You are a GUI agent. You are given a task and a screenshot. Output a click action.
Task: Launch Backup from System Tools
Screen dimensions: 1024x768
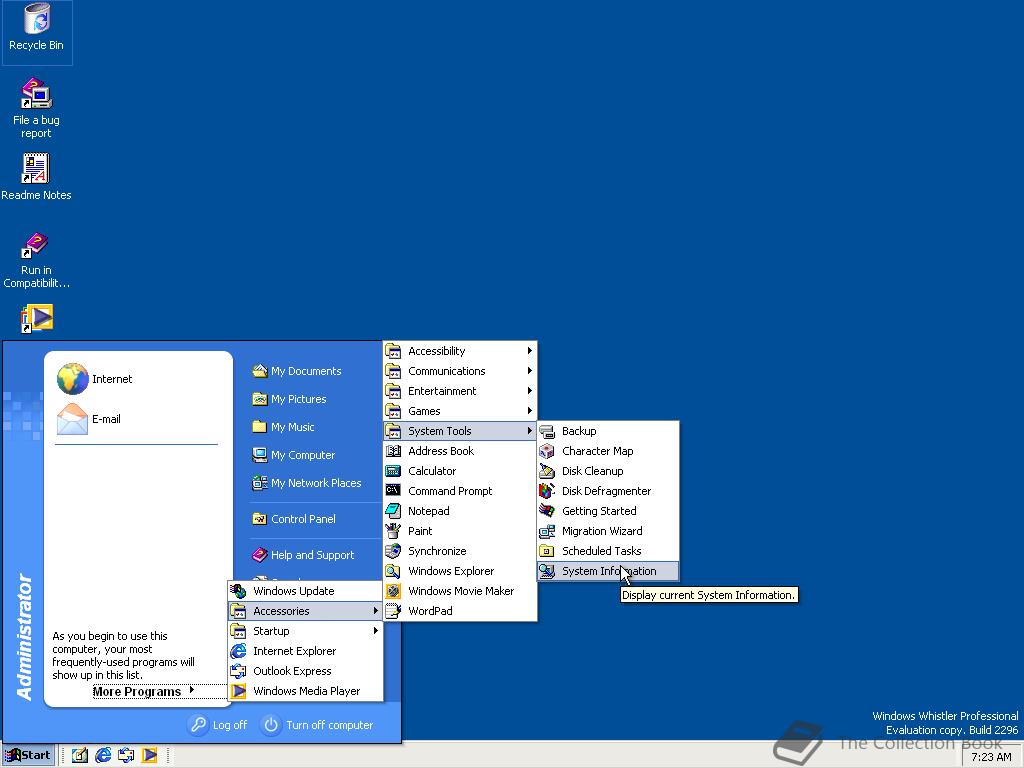tap(608, 431)
